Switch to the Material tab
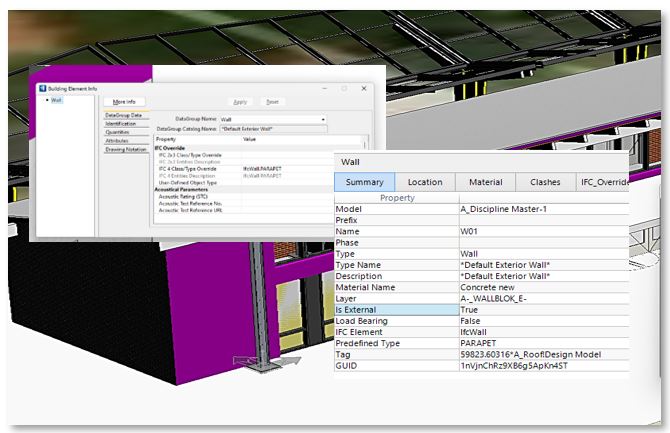This screenshot has height=433, width=670. 485,182
